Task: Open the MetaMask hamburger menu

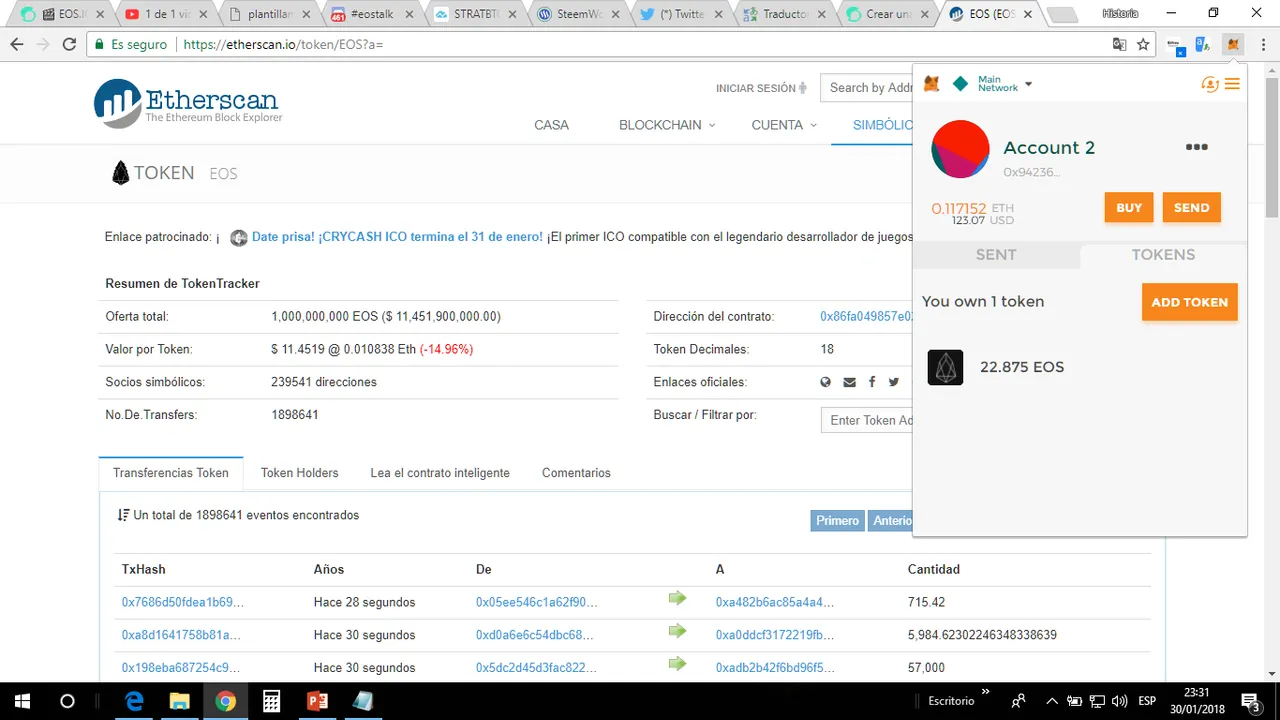Action: [1232, 84]
